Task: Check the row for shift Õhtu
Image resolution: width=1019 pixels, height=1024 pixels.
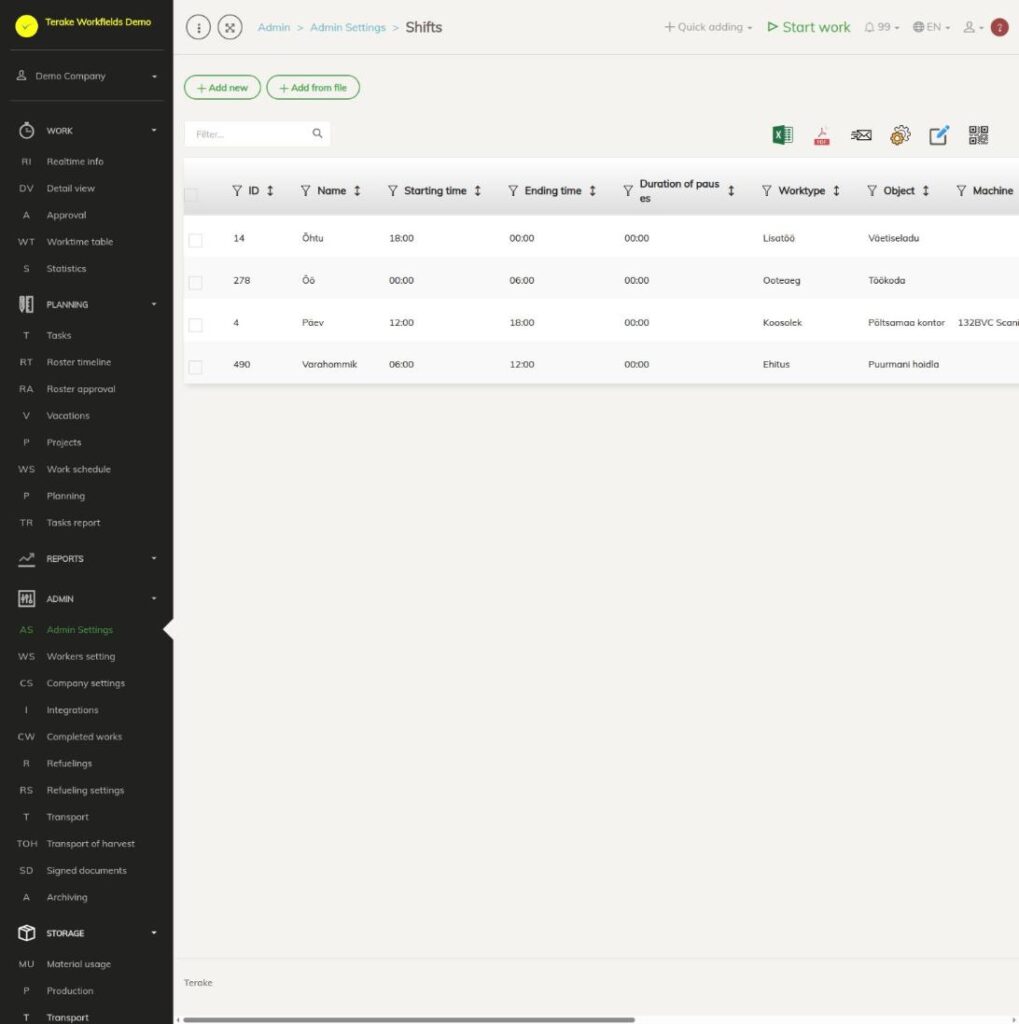Action: pos(195,240)
